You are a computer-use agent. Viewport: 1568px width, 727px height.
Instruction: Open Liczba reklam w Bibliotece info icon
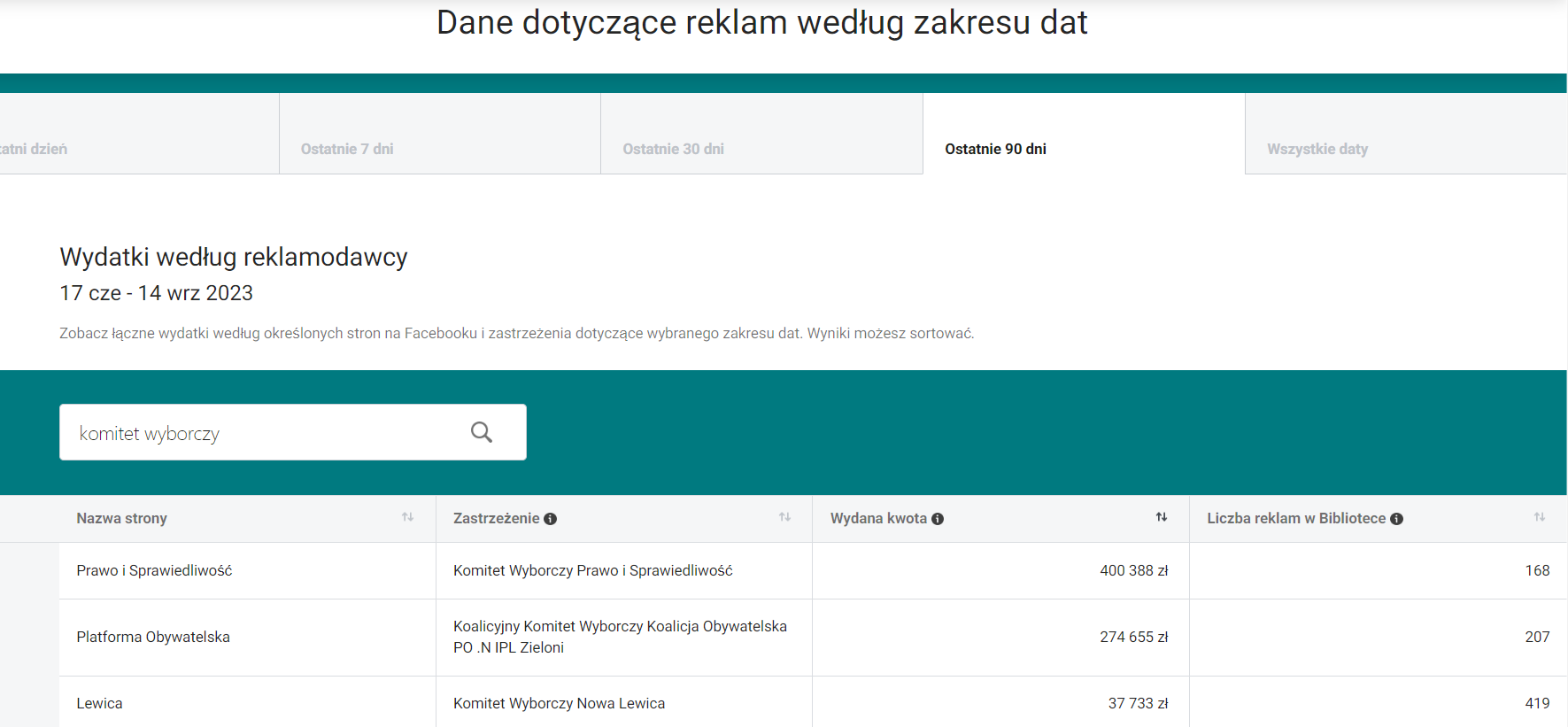[x=1396, y=519]
